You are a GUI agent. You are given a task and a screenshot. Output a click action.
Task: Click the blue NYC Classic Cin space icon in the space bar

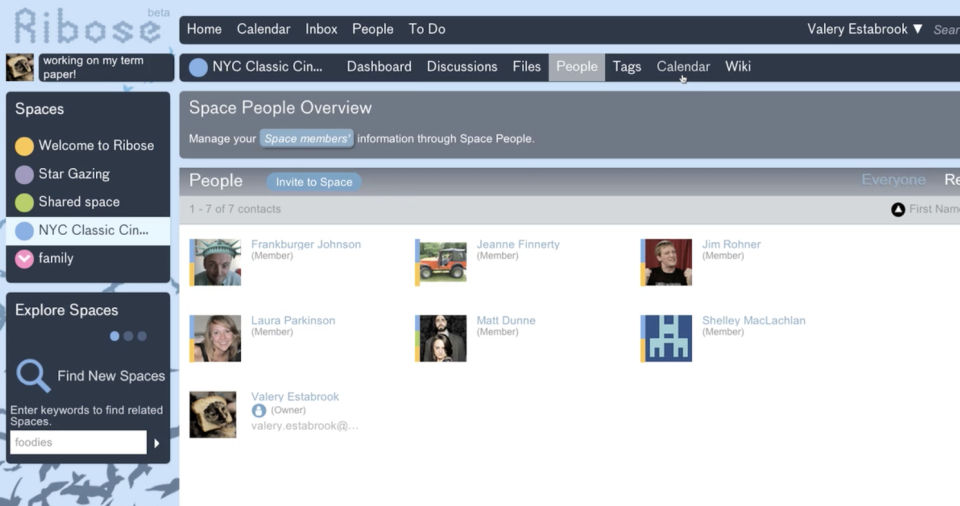pyautogui.click(x=198, y=67)
